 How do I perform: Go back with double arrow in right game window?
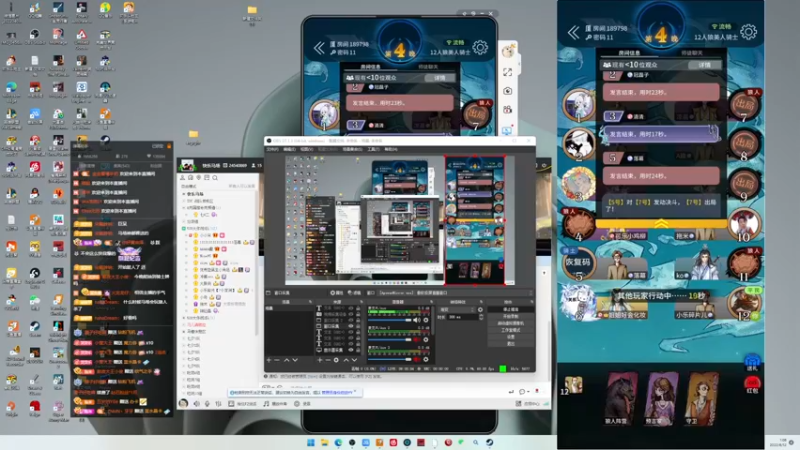click(573, 33)
